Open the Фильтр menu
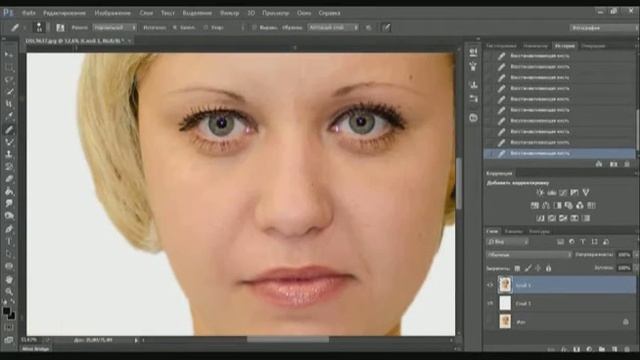The height and width of the screenshot is (360, 640). coord(229,13)
